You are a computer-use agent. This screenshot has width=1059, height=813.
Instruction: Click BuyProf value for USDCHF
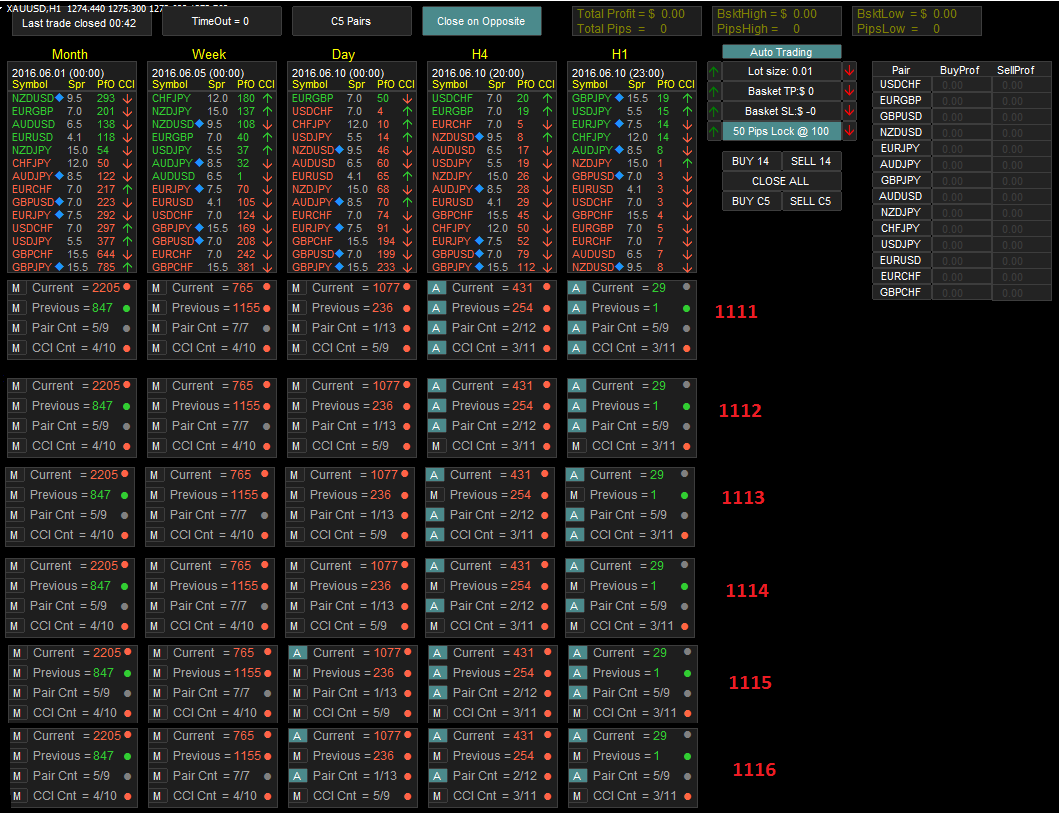point(961,84)
